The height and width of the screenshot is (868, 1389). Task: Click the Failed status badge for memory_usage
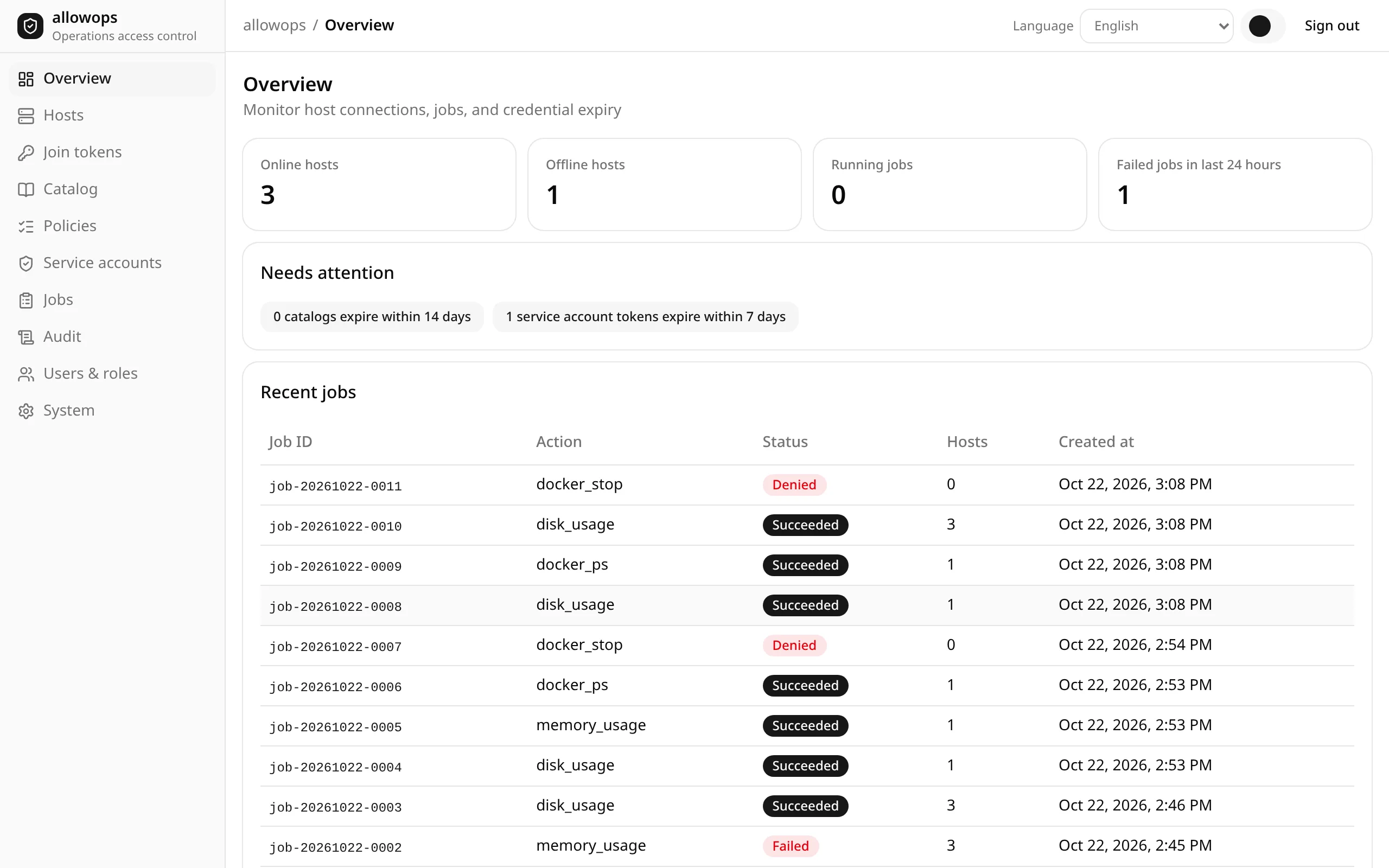coord(791,846)
